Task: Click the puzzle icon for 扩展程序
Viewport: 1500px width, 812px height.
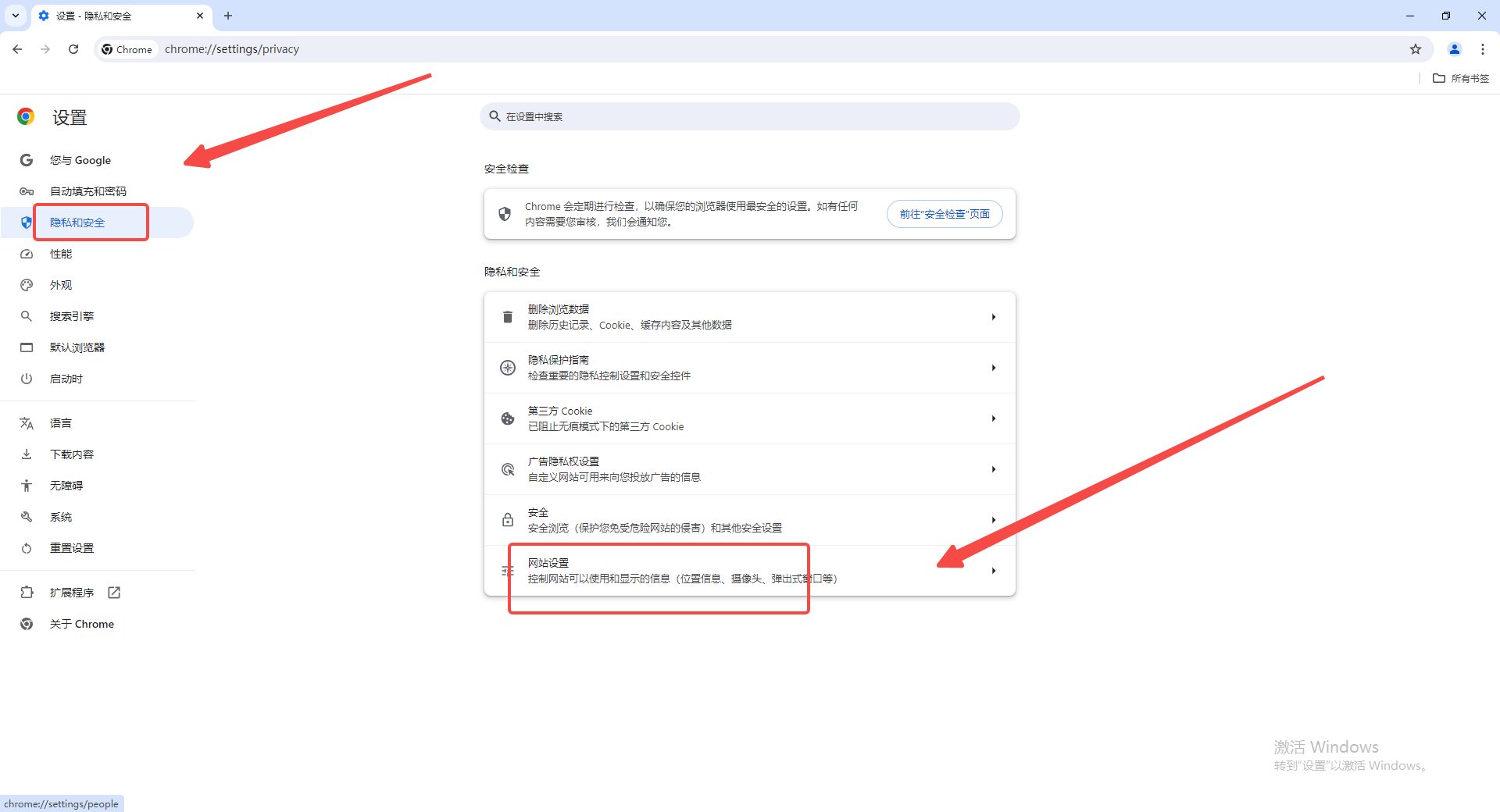Action: tap(27, 593)
